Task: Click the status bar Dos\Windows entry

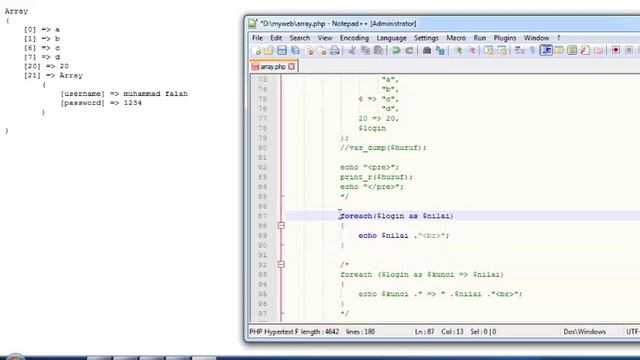Action: [584, 332]
